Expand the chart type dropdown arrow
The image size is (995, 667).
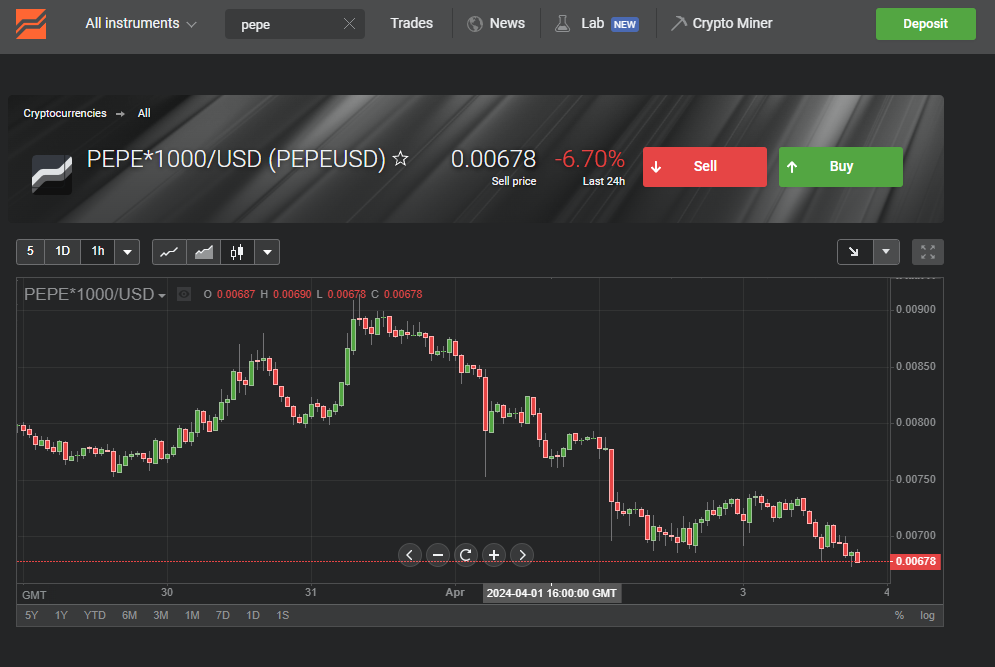(267, 252)
